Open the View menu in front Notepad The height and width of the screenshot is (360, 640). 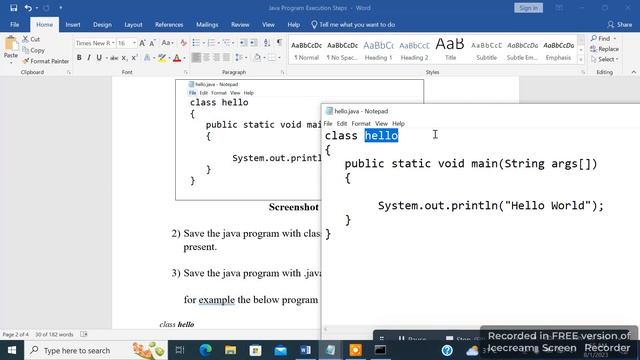pyautogui.click(x=381, y=123)
